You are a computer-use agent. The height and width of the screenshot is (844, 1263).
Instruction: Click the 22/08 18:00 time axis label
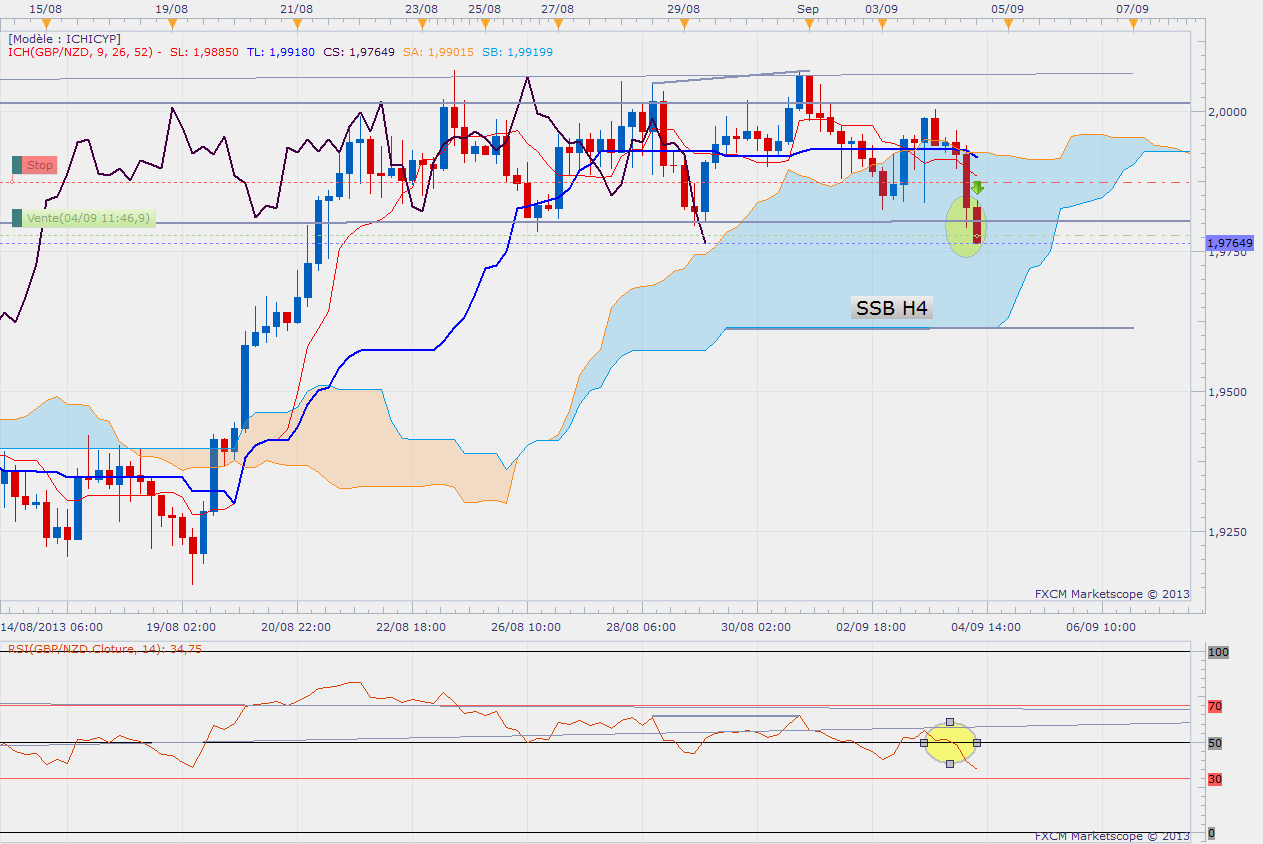click(412, 627)
